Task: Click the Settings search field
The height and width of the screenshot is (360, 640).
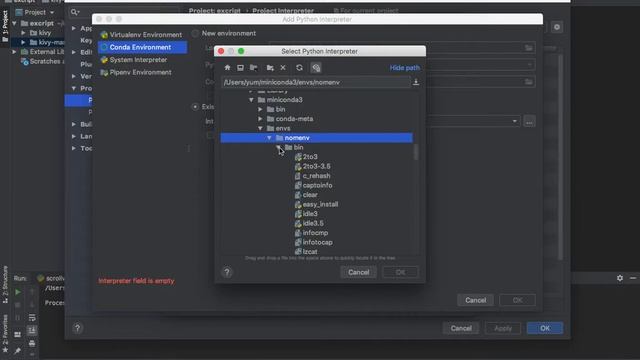Action: 124,12
